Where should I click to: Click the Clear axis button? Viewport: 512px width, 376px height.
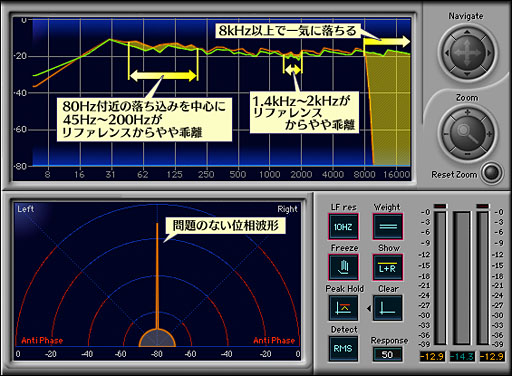pos(388,308)
